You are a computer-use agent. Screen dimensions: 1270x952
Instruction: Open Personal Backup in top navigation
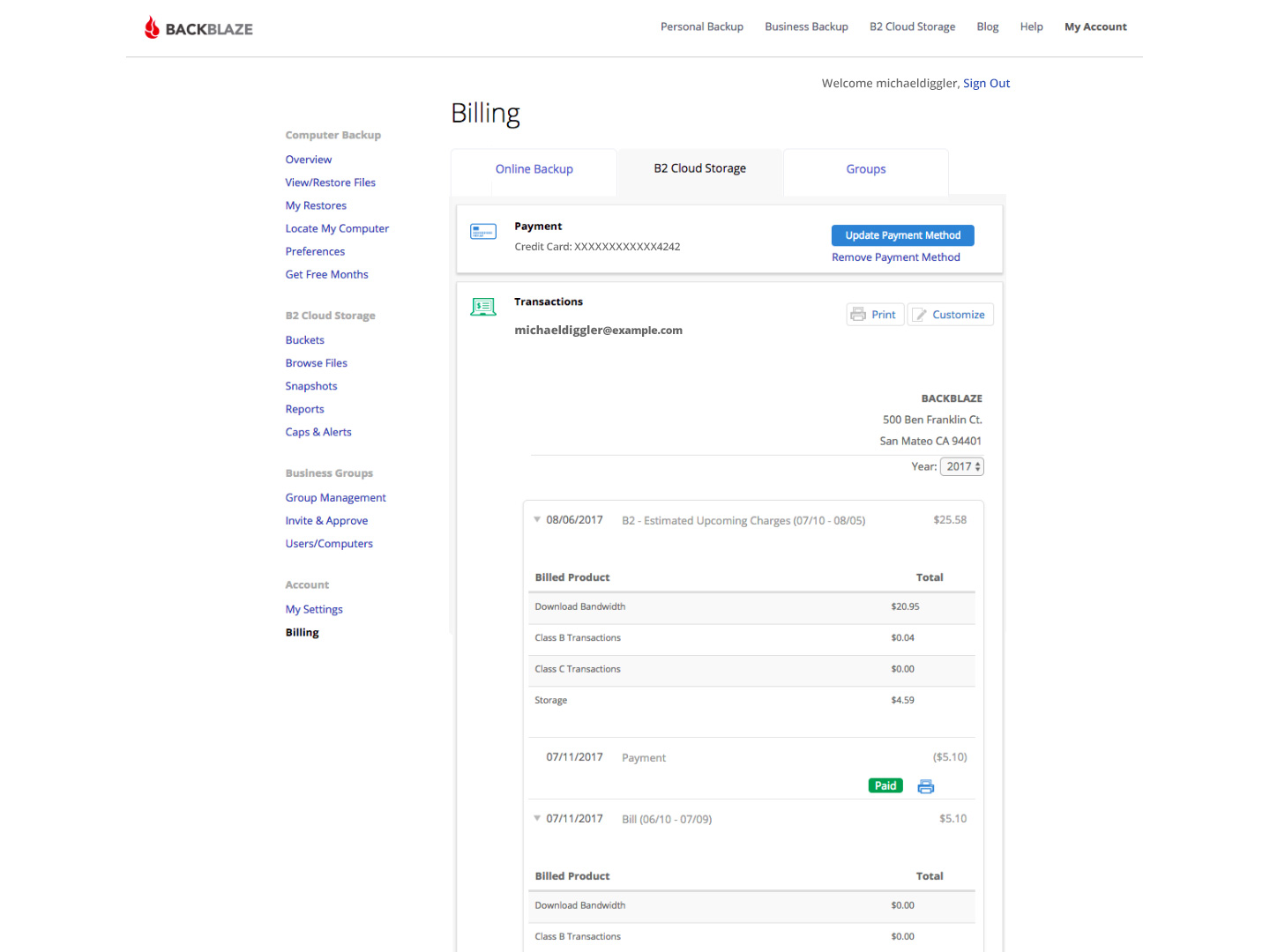tap(702, 26)
